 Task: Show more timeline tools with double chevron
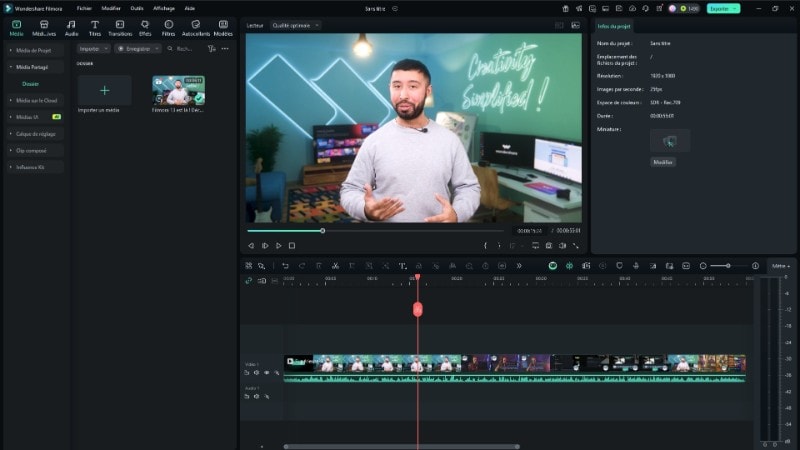(519, 266)
